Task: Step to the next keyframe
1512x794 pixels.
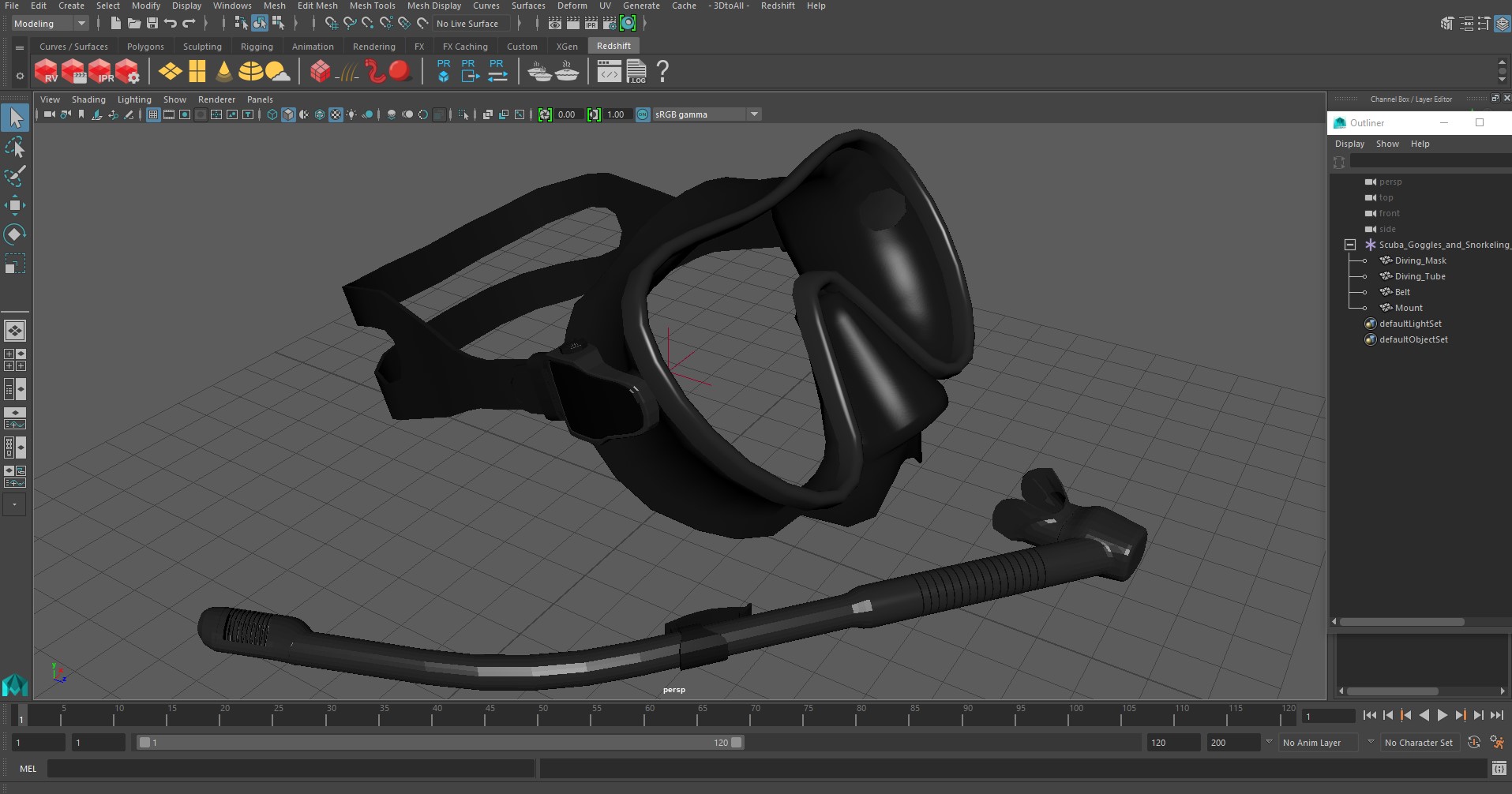Action: (1461, 715)
